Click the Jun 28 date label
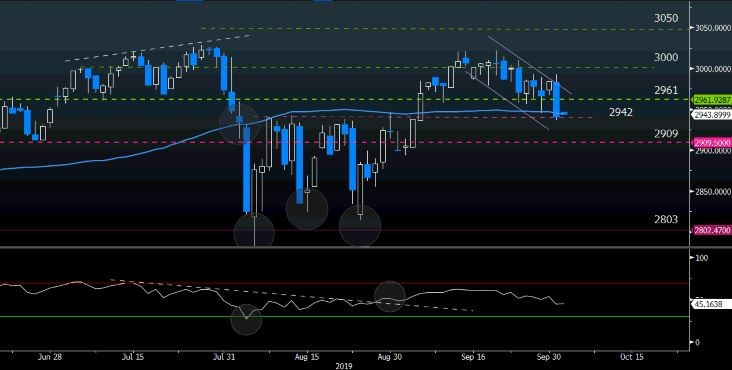Screen dimensions: 732x370 [x=50, y=357]
